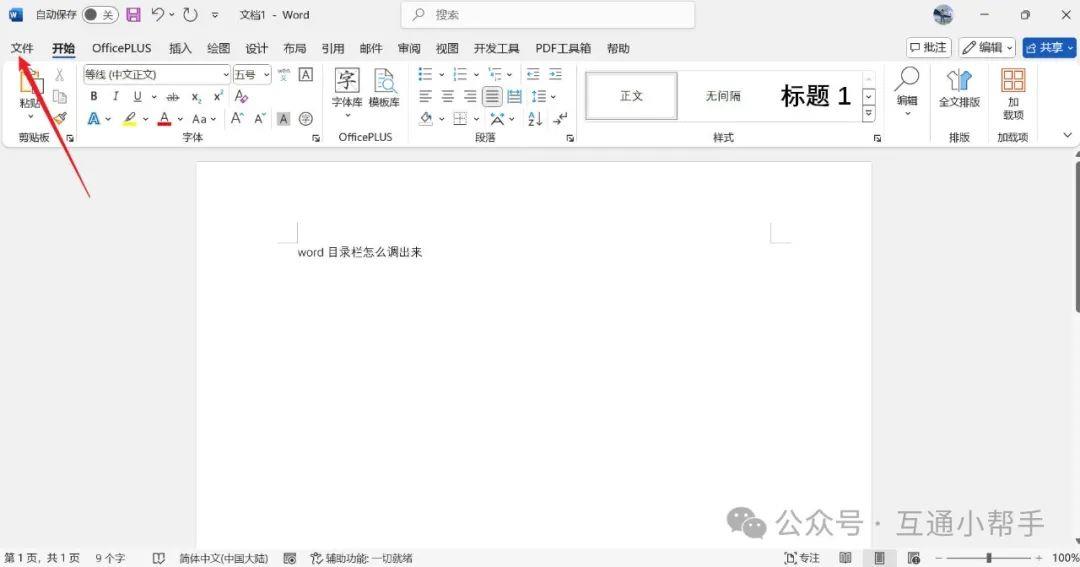Screen dimensions: 1080x567
Task: Switch to the OfficePLUS ribbon tab
Action: coord(122,48)
